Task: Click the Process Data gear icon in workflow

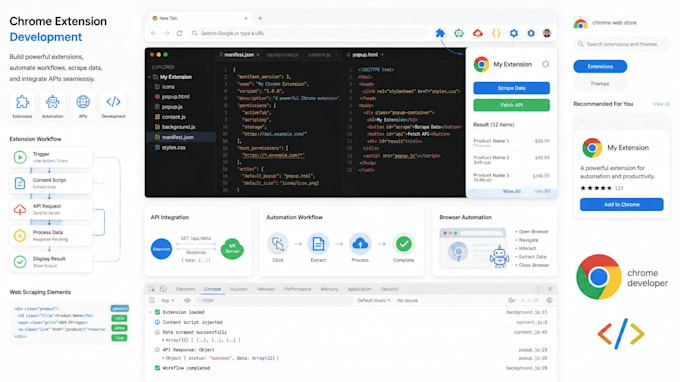Action: [20, 235]
